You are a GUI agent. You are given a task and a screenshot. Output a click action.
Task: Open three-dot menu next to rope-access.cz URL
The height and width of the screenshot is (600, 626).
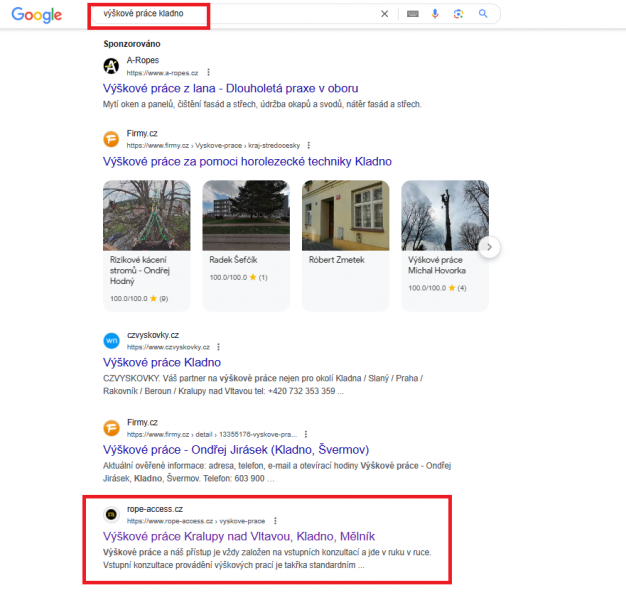275,521
